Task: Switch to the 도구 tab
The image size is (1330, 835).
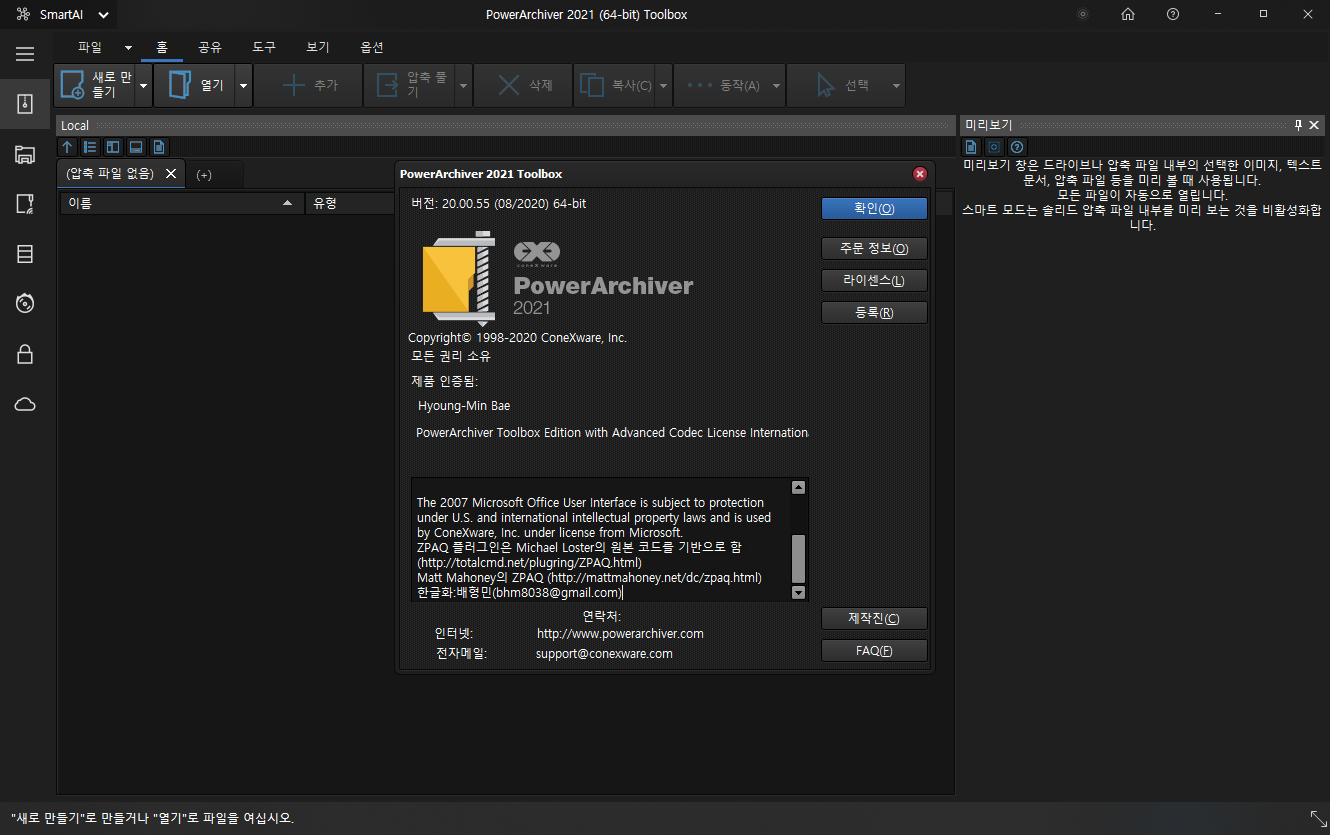Action: [264, 47]
